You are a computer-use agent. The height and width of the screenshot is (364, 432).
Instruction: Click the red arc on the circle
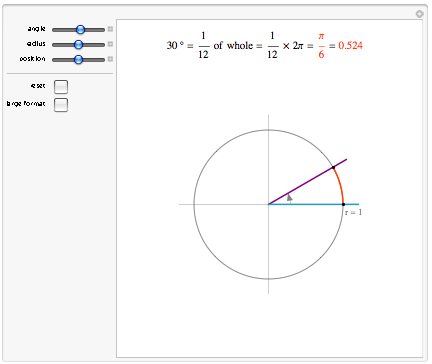coord(340,185)
